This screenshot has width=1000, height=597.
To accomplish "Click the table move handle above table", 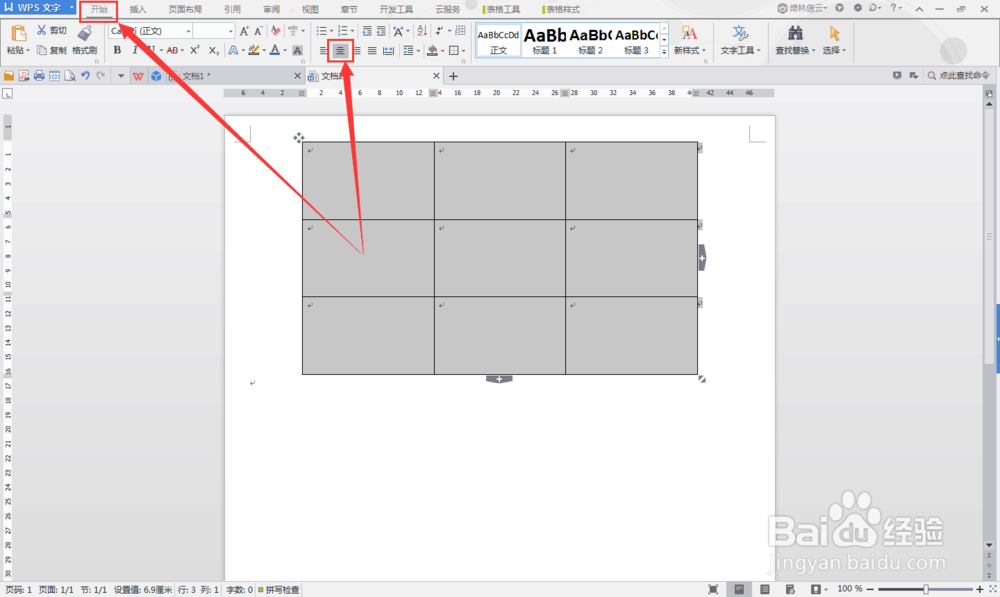I will 298,137.
